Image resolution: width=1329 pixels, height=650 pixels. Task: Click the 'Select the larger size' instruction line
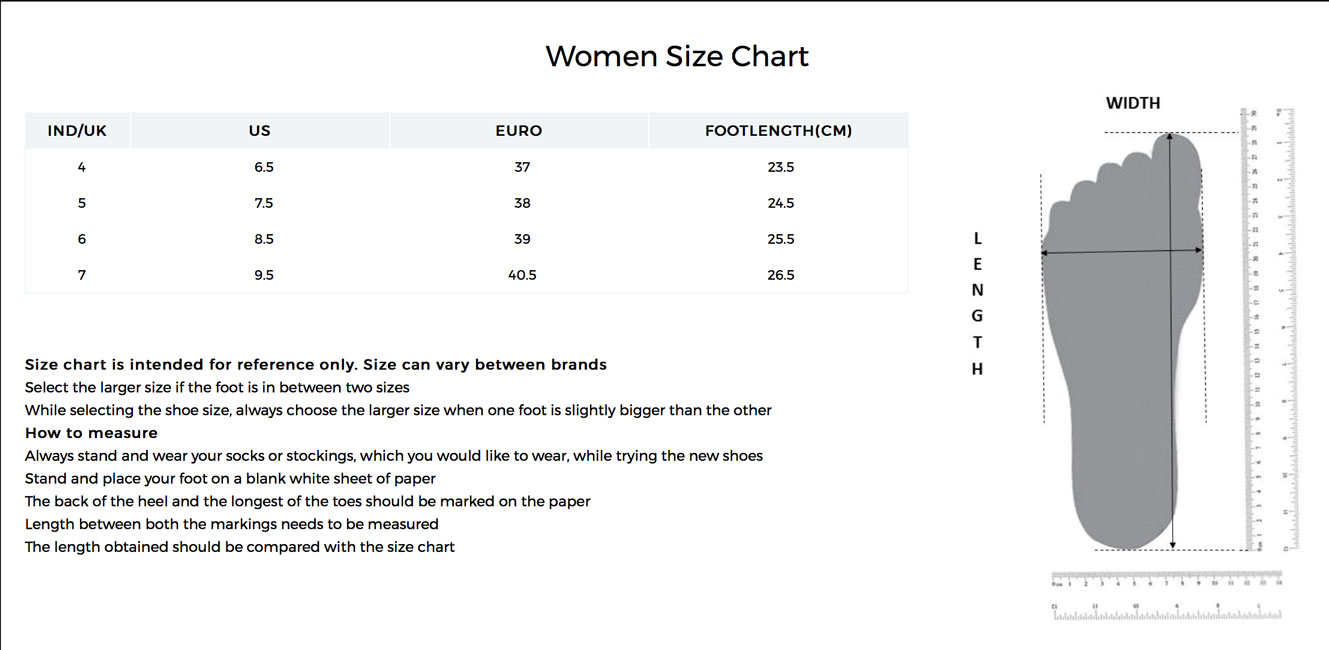coord(217,387)
